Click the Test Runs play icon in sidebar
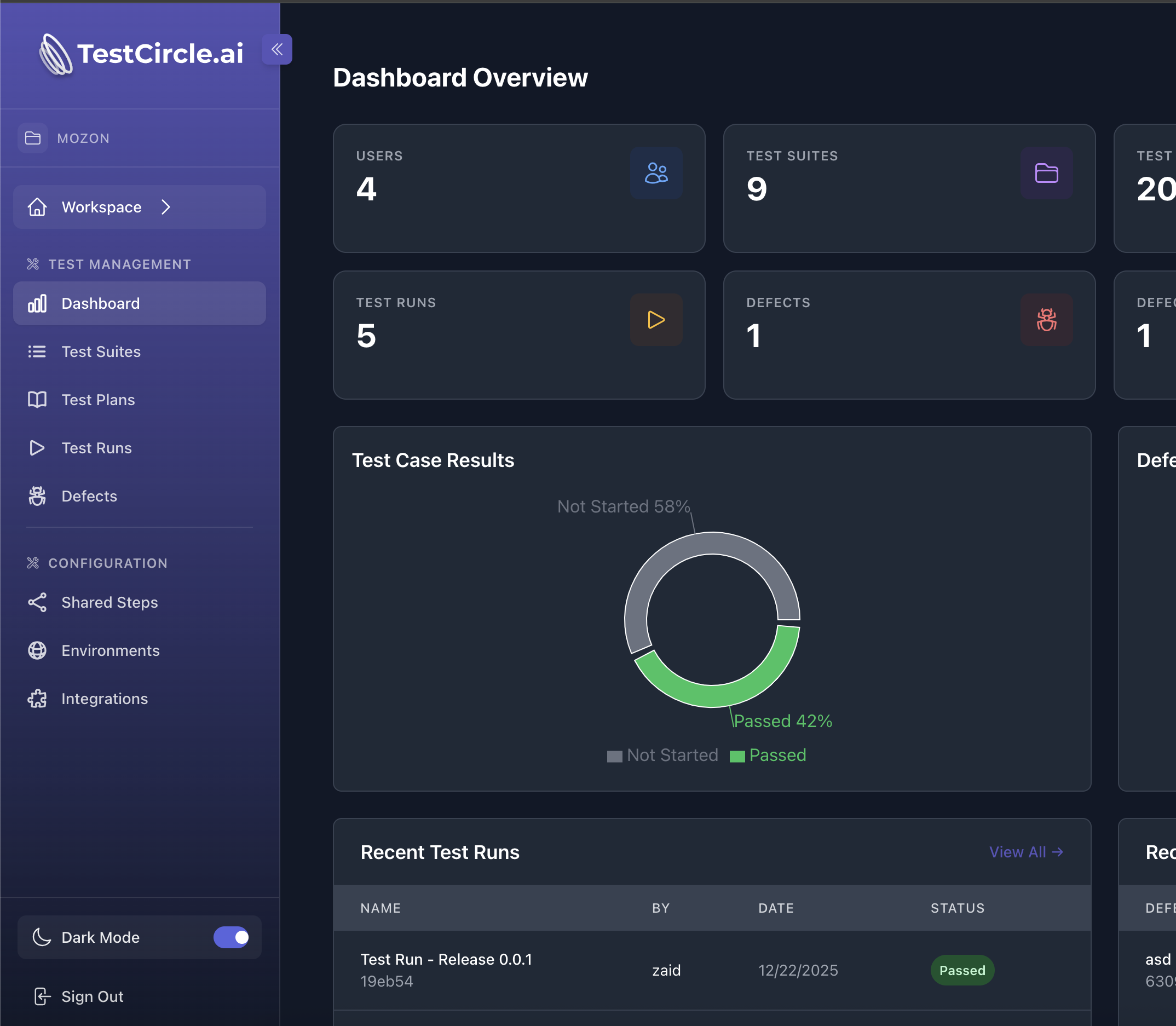1176x1026 pixels. [37, 448]
